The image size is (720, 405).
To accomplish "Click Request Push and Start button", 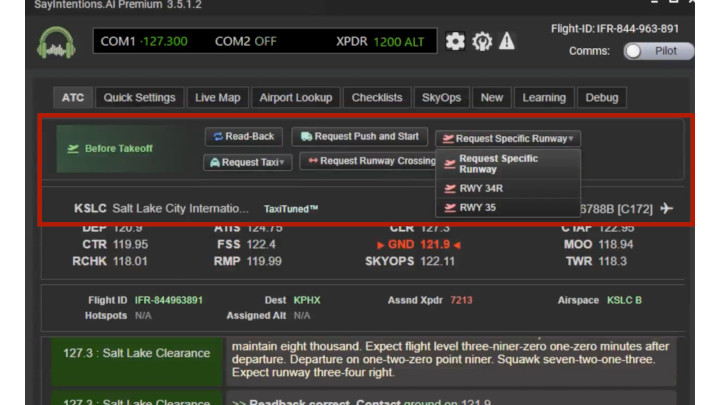I will 360,136.
